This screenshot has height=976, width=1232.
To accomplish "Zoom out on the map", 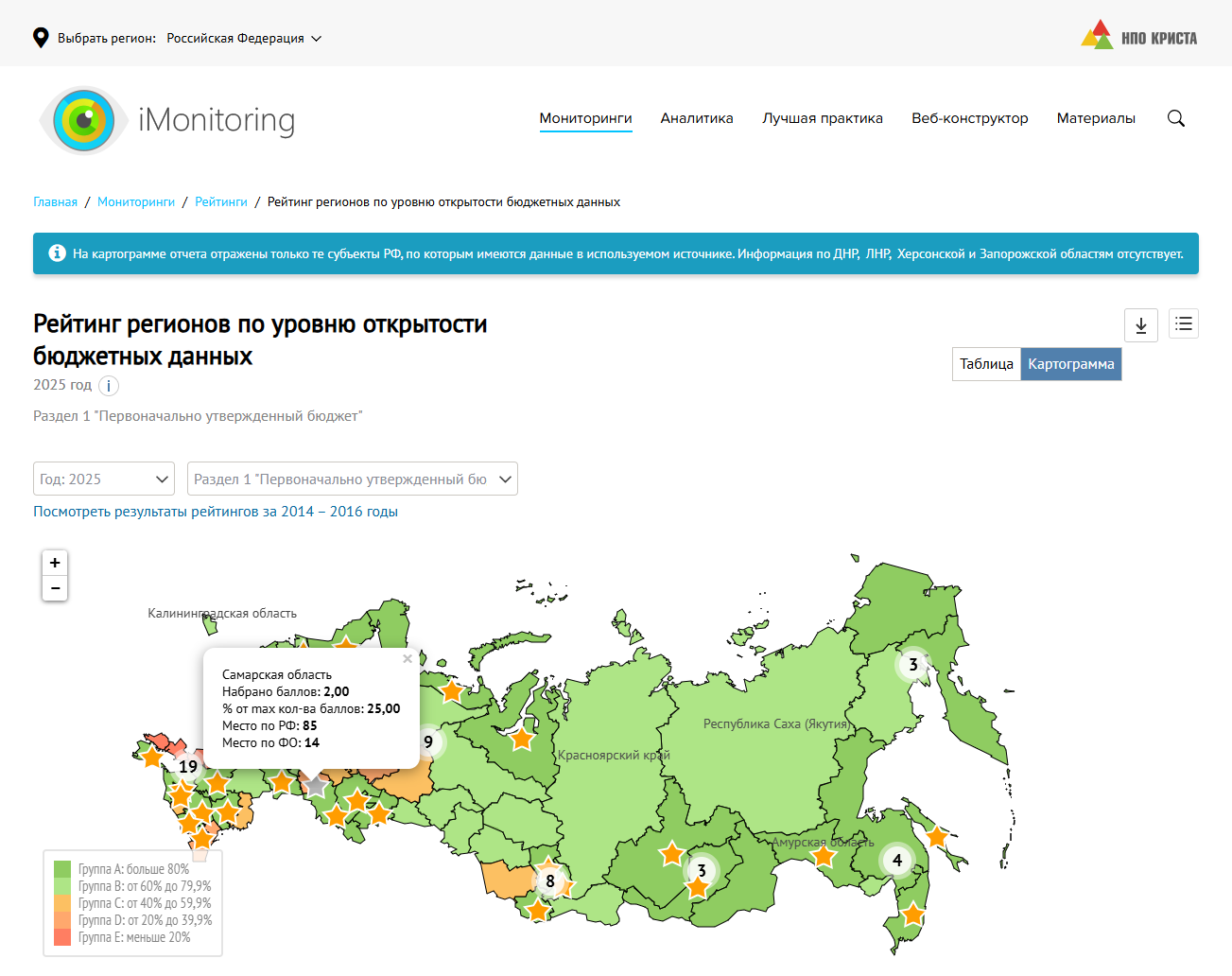I will tap(55, 588).
